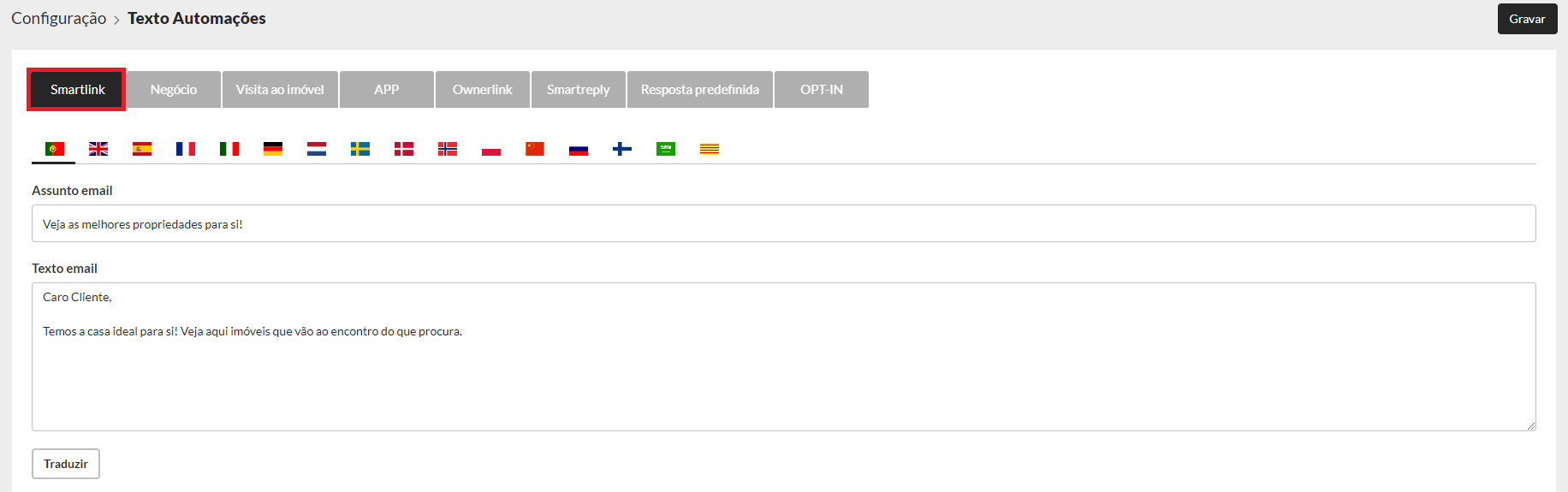Click inside the Texto email textarea
Screen dimensions: 1568x492
pos(784,357)
